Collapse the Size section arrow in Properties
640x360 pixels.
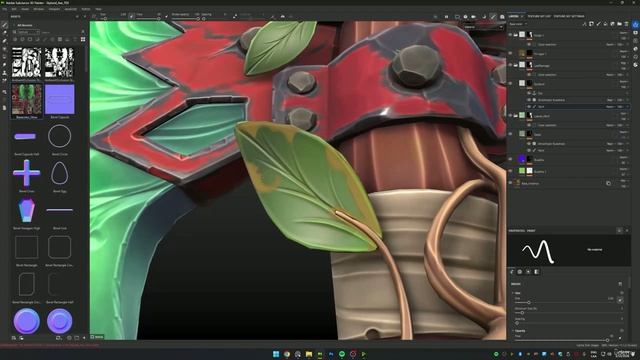(x=513, y=293)
